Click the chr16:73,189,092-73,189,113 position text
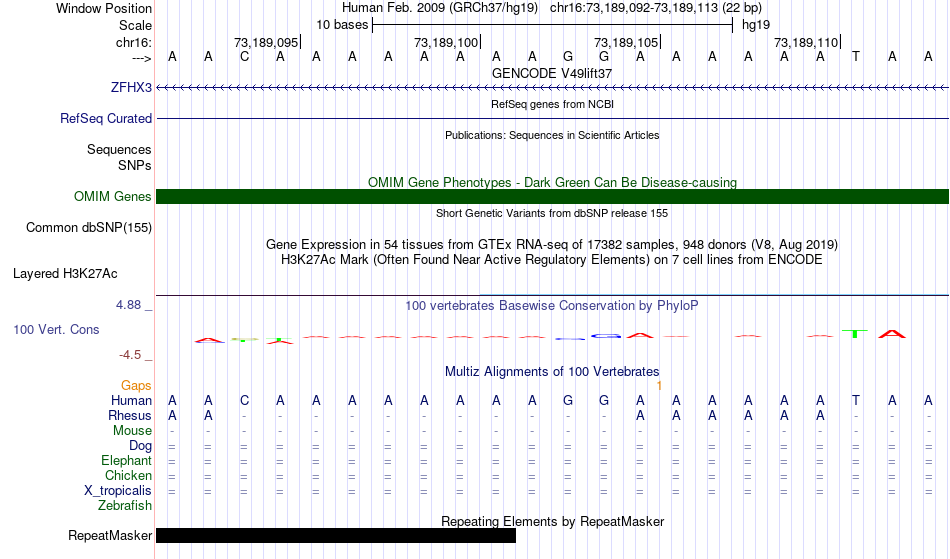The height and width of the screenshot is (559, 950). [656, 8]
